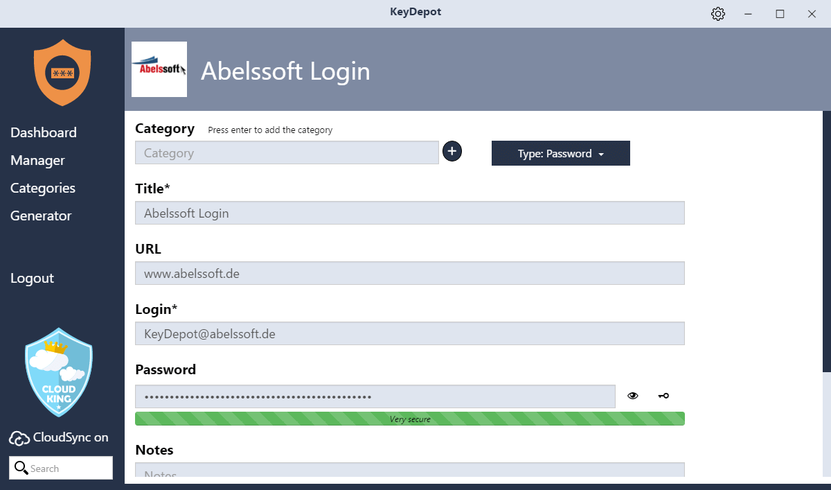The width and height of the screenshot is (831, 490).
Task: Focus the sidebar Search box
Action: (61, 468)
